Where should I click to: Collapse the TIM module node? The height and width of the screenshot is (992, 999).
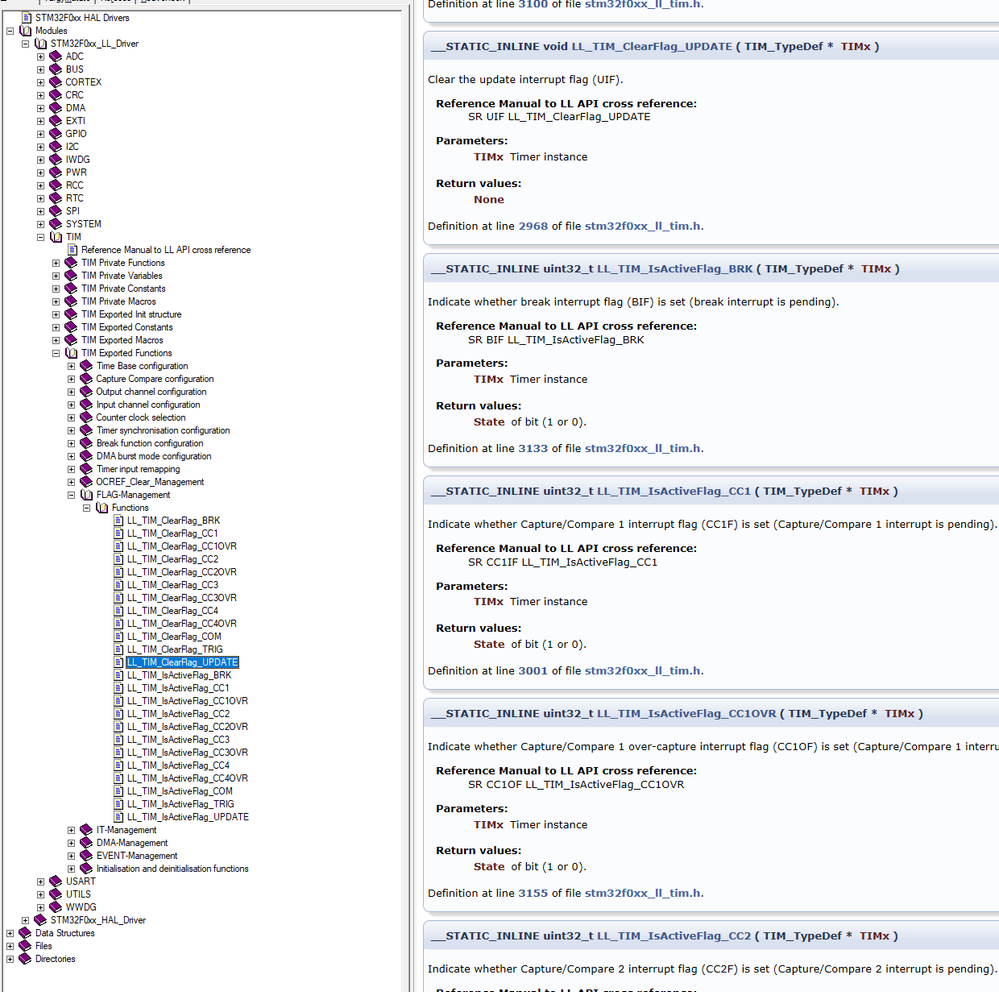[x=40, y=237]
